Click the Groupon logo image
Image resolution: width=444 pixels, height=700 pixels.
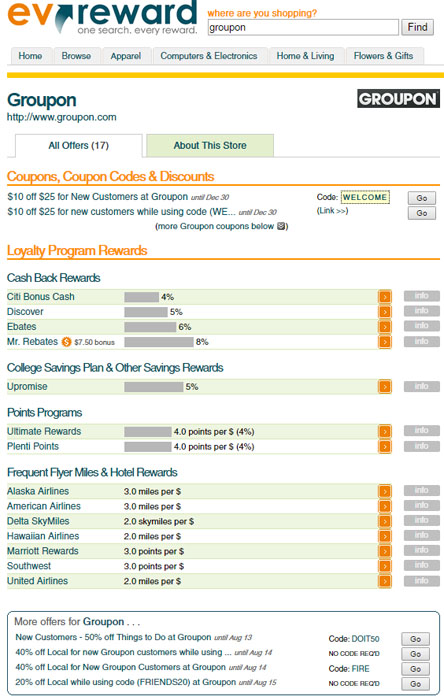pyautogui.click(x=398, y=99)
